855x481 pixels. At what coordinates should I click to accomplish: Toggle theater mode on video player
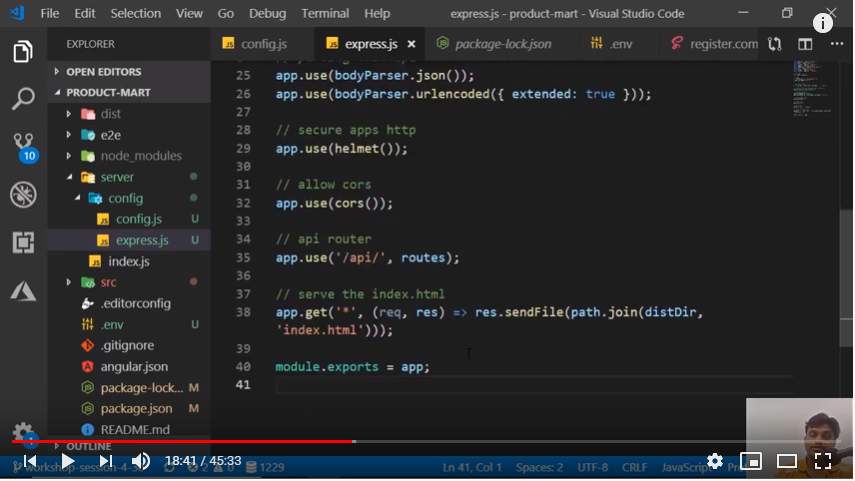pos(787,461)
